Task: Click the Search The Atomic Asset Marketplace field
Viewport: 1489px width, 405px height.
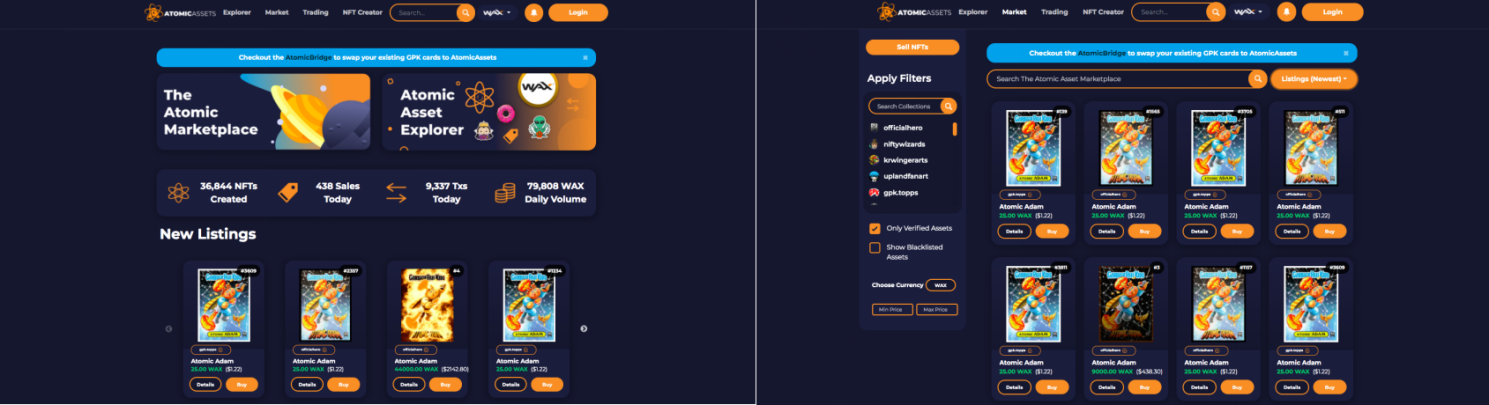Action: point(1118,79)
